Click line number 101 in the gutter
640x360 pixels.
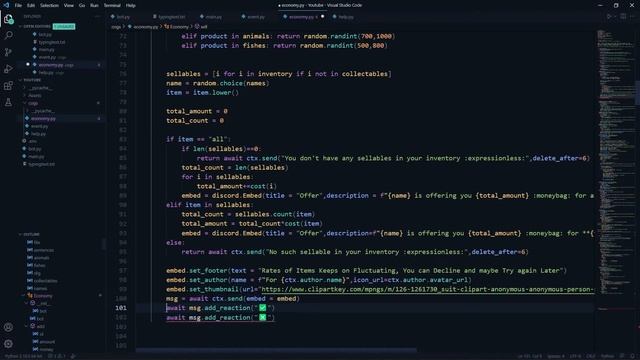(x=121, y=308)
